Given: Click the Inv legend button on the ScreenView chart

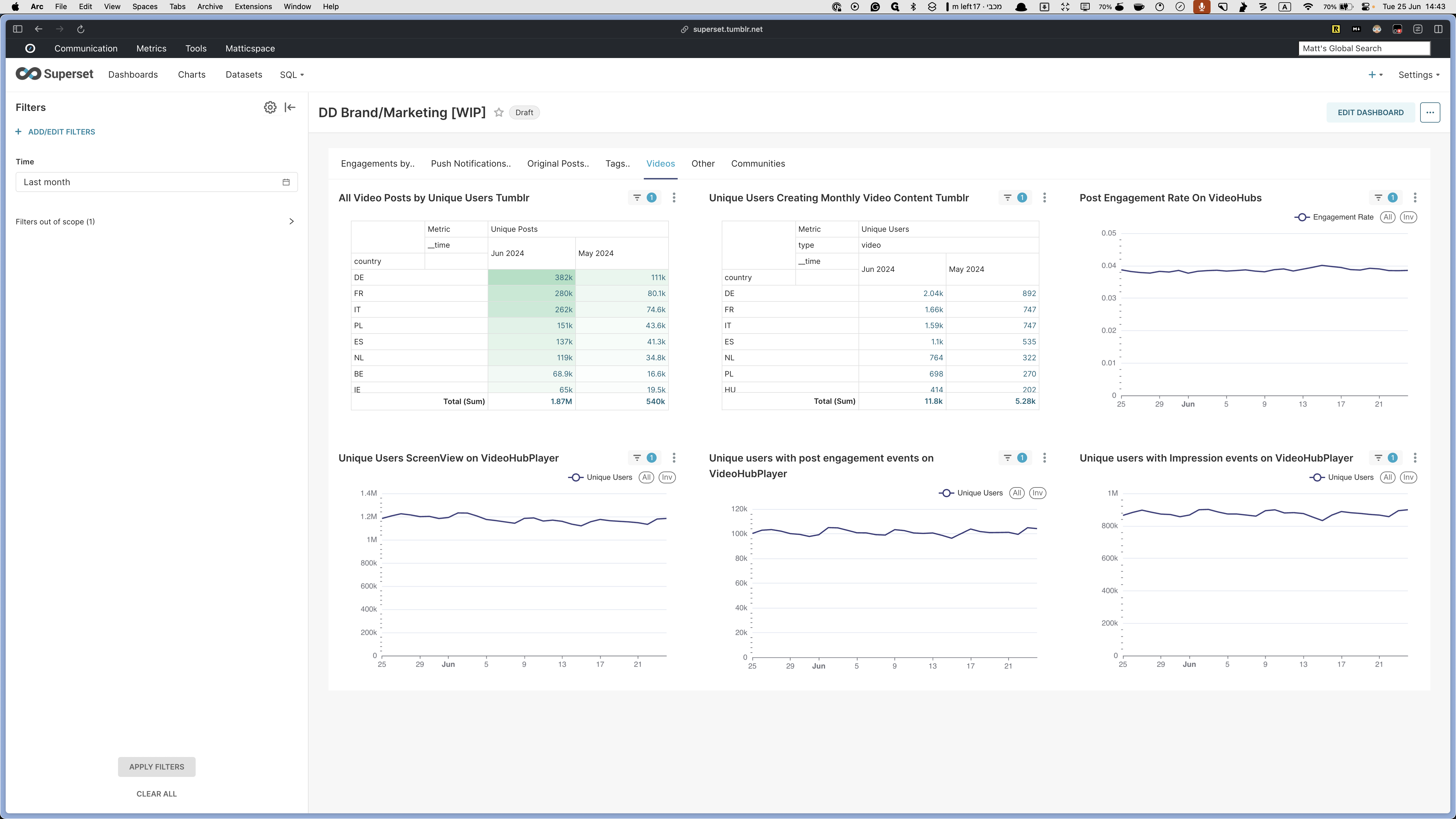Looking at the screenshot, I should tap(667, 477).
